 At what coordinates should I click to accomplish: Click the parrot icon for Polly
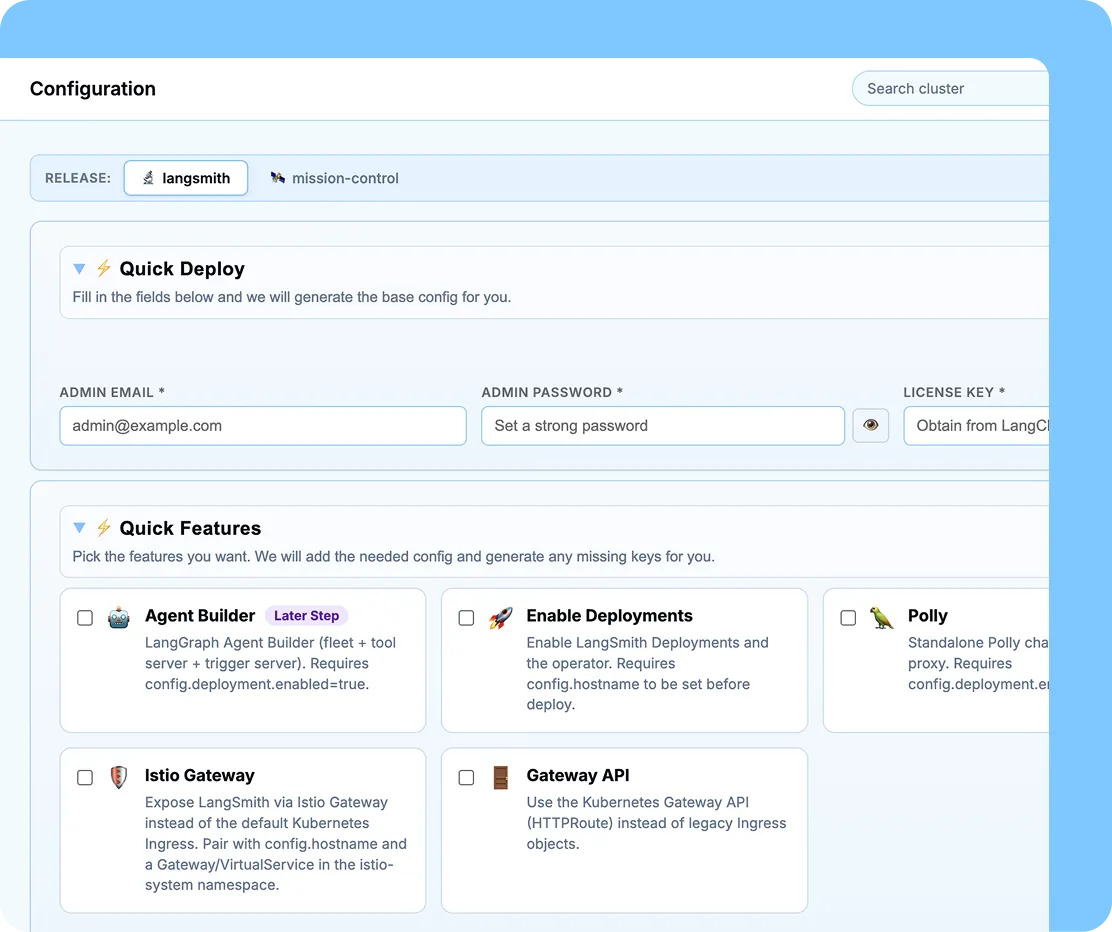(x=882, y=618)
